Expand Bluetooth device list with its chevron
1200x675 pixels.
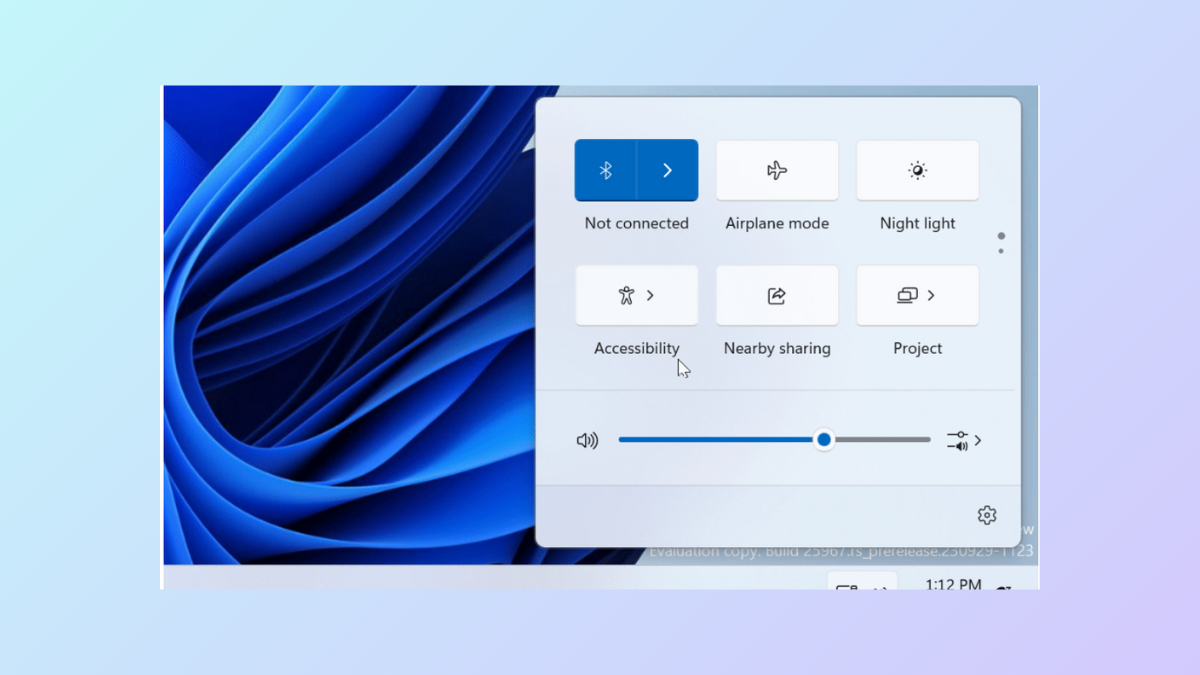[668, 170]
